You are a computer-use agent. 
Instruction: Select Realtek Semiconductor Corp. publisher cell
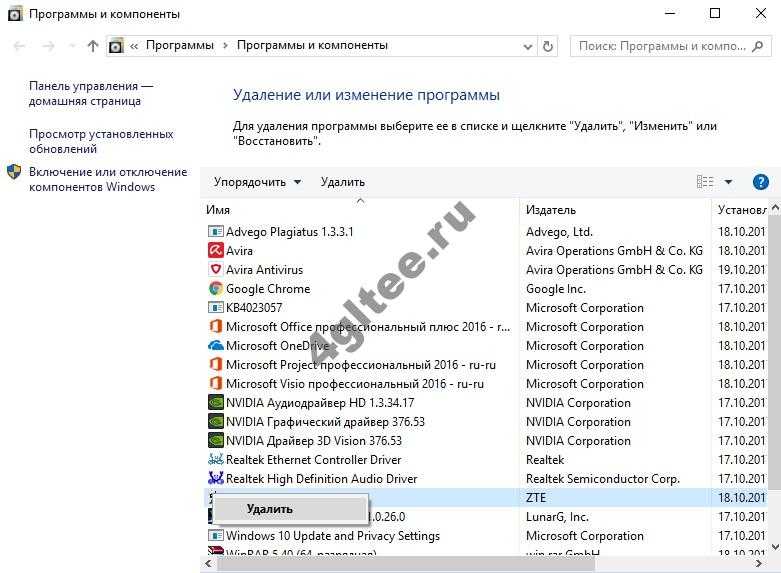pyautogui.click(x=603, y=479)
